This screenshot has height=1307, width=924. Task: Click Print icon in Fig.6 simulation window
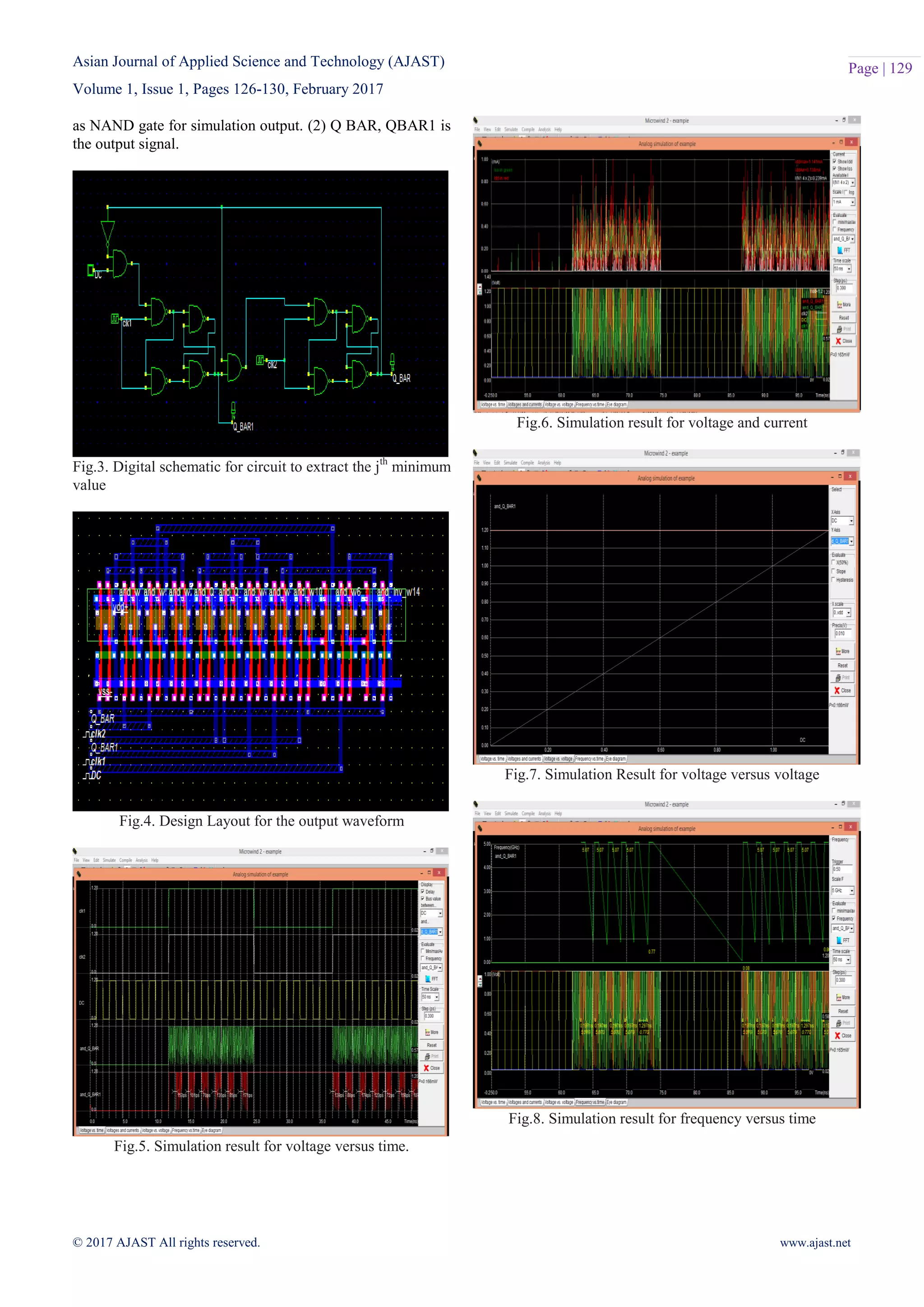pos(840,329)
